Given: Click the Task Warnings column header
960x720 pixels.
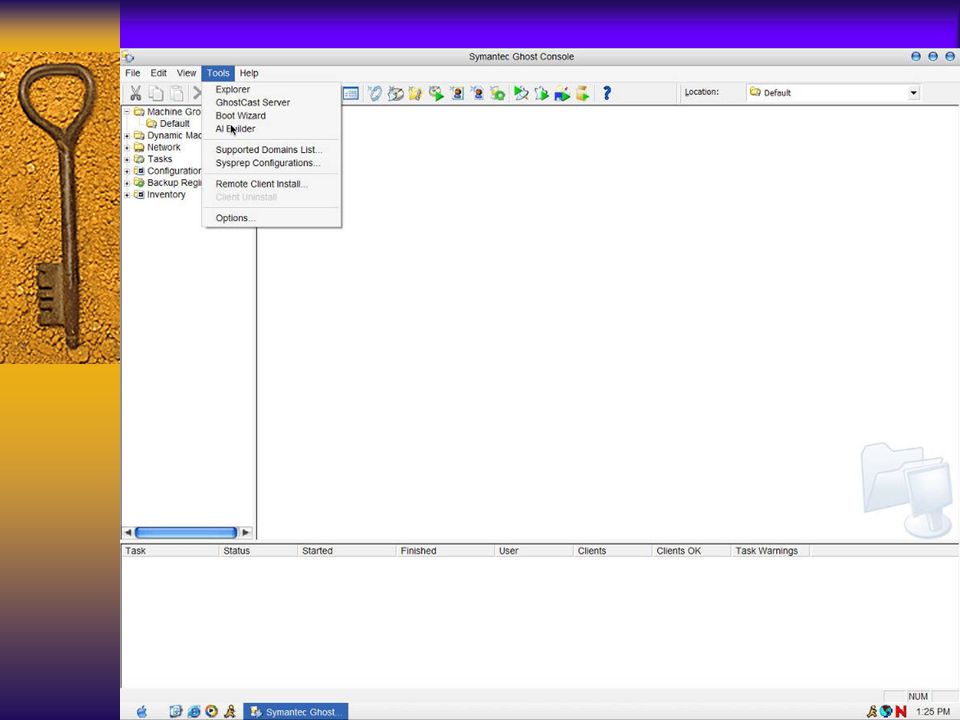Looking at the screenshot, I should [x=770, y=550].
